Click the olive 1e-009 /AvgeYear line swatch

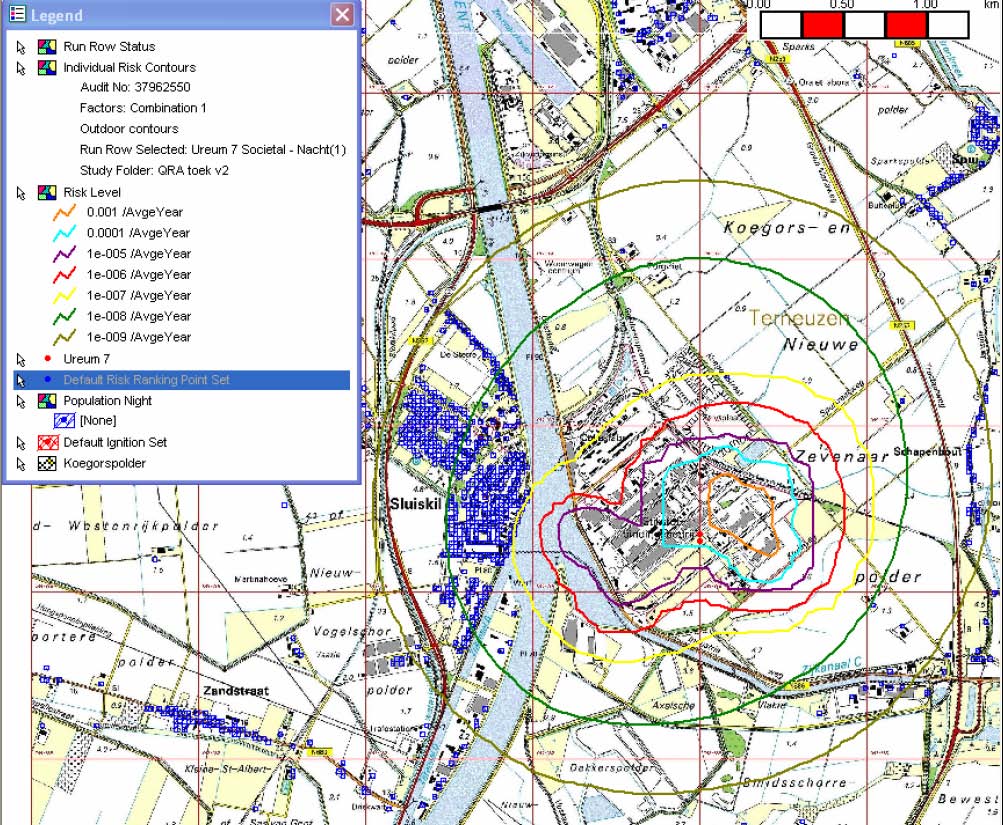(x=65, y=337)
